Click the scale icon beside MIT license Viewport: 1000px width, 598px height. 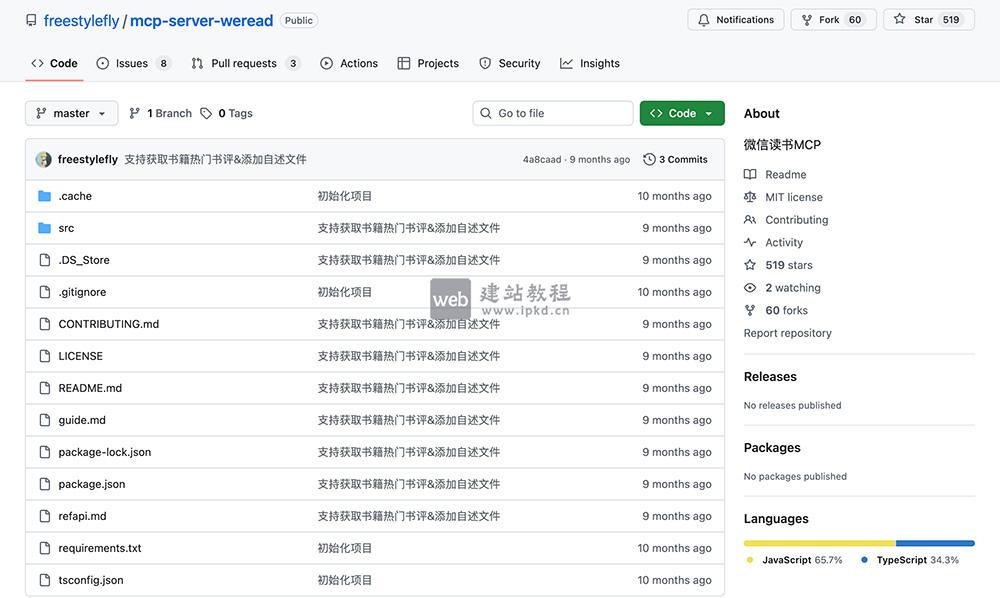[750, 197]
